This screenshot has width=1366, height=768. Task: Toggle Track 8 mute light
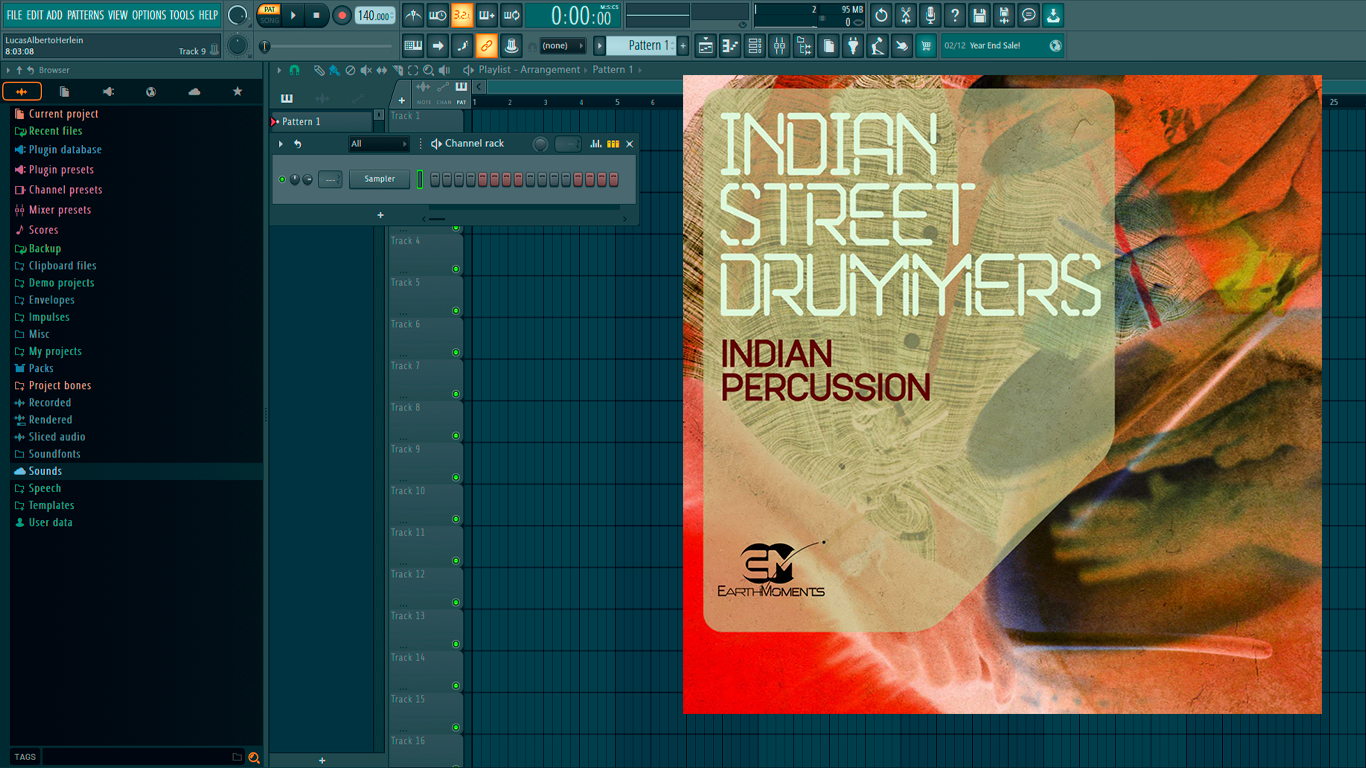click(x=456, y=435)
